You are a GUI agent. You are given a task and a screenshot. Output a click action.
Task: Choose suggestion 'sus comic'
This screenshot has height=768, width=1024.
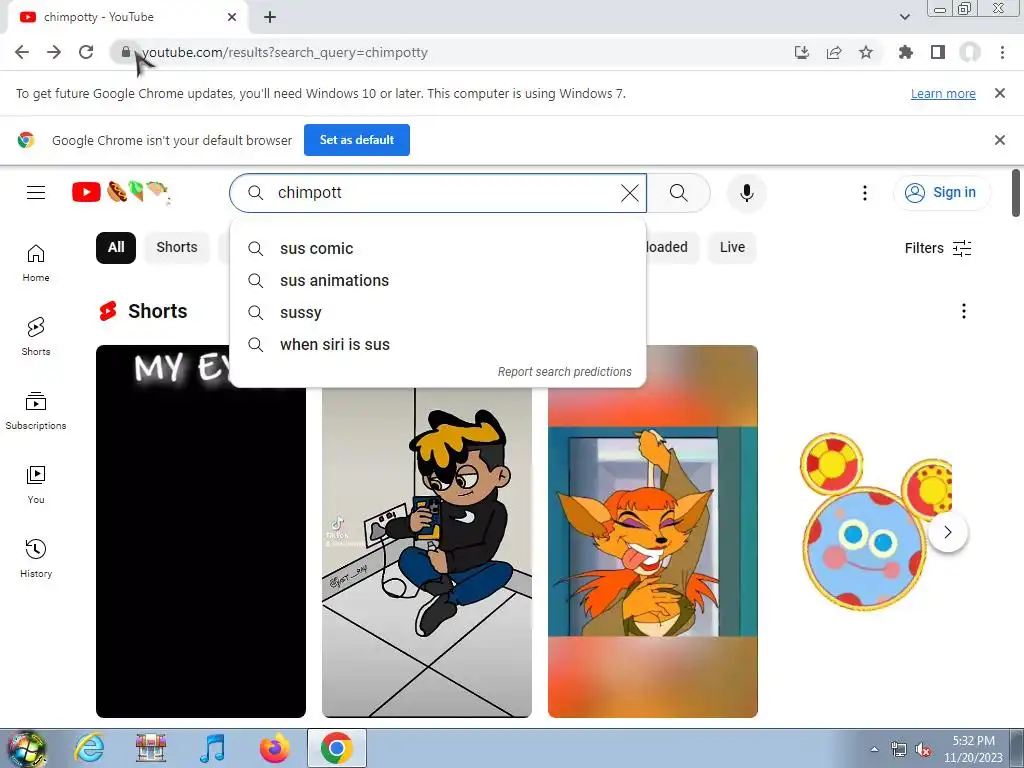(x=438, y=249)
